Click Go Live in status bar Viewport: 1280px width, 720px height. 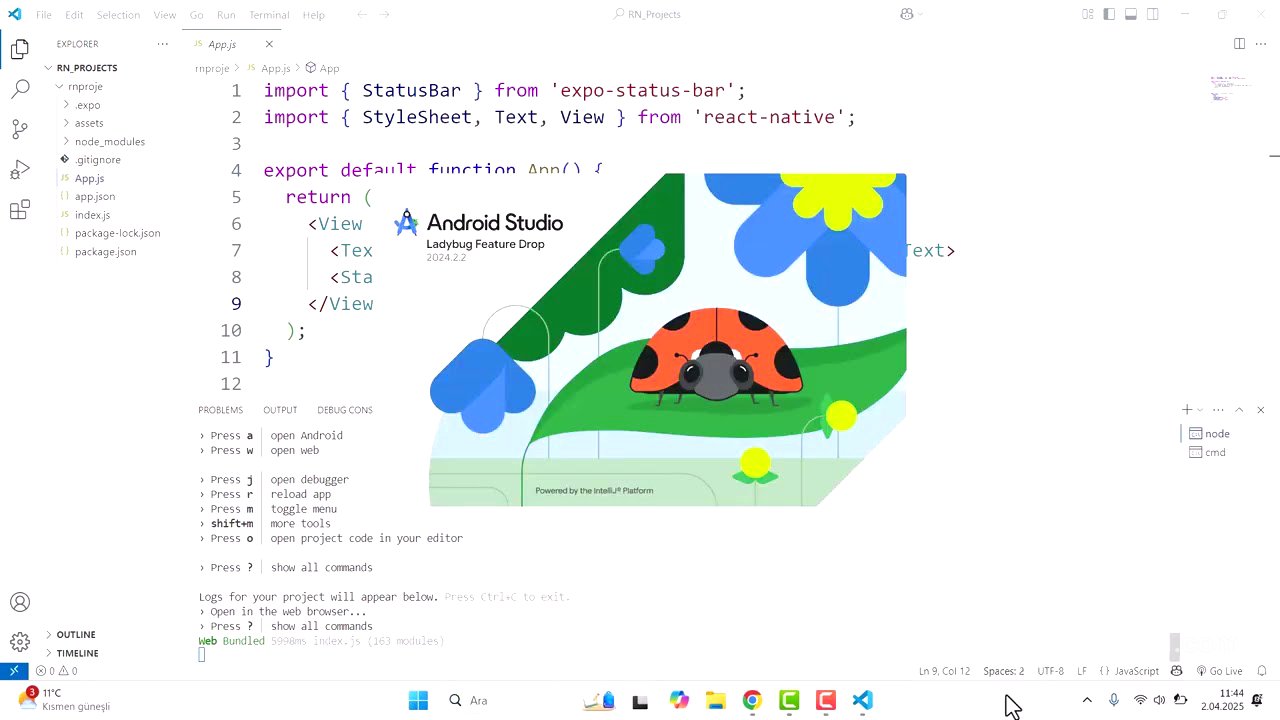(1219, 671)
